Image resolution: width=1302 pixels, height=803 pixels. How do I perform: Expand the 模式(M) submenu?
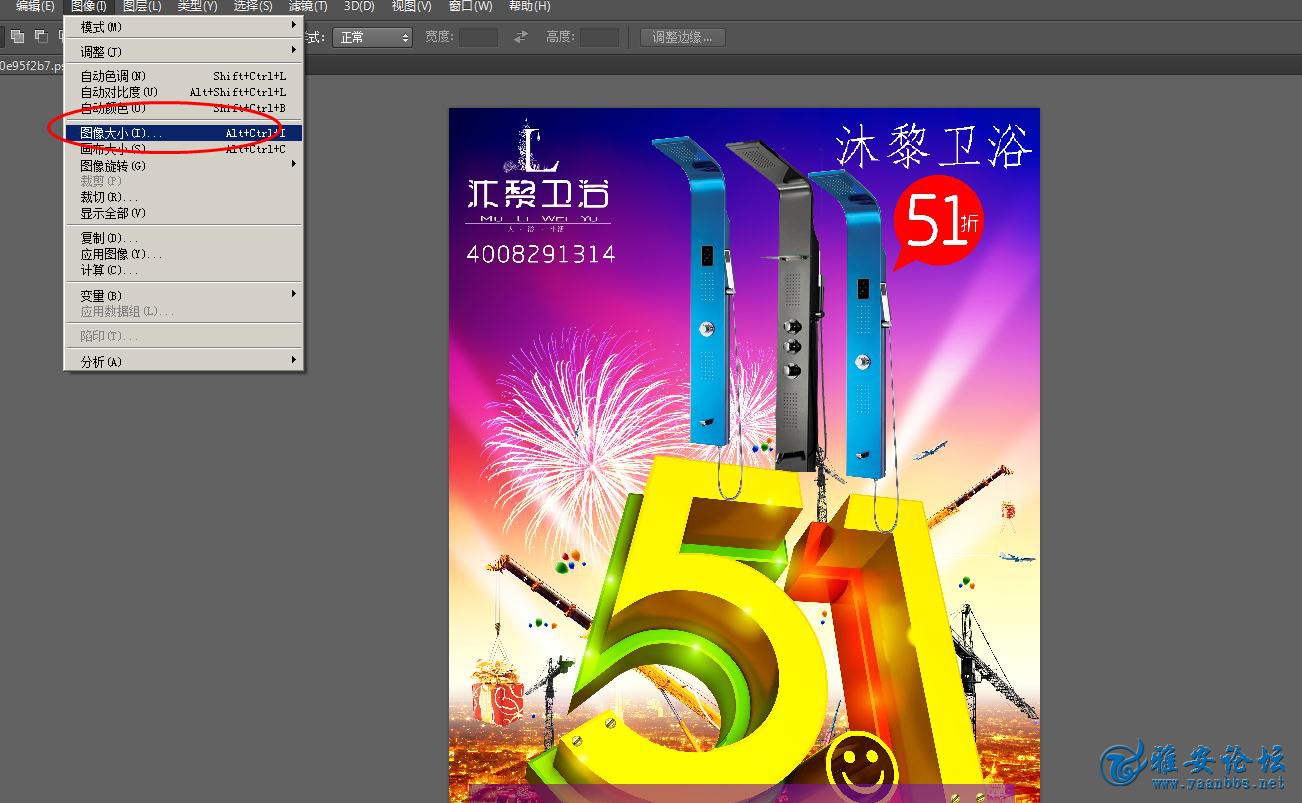coord(184,27)
